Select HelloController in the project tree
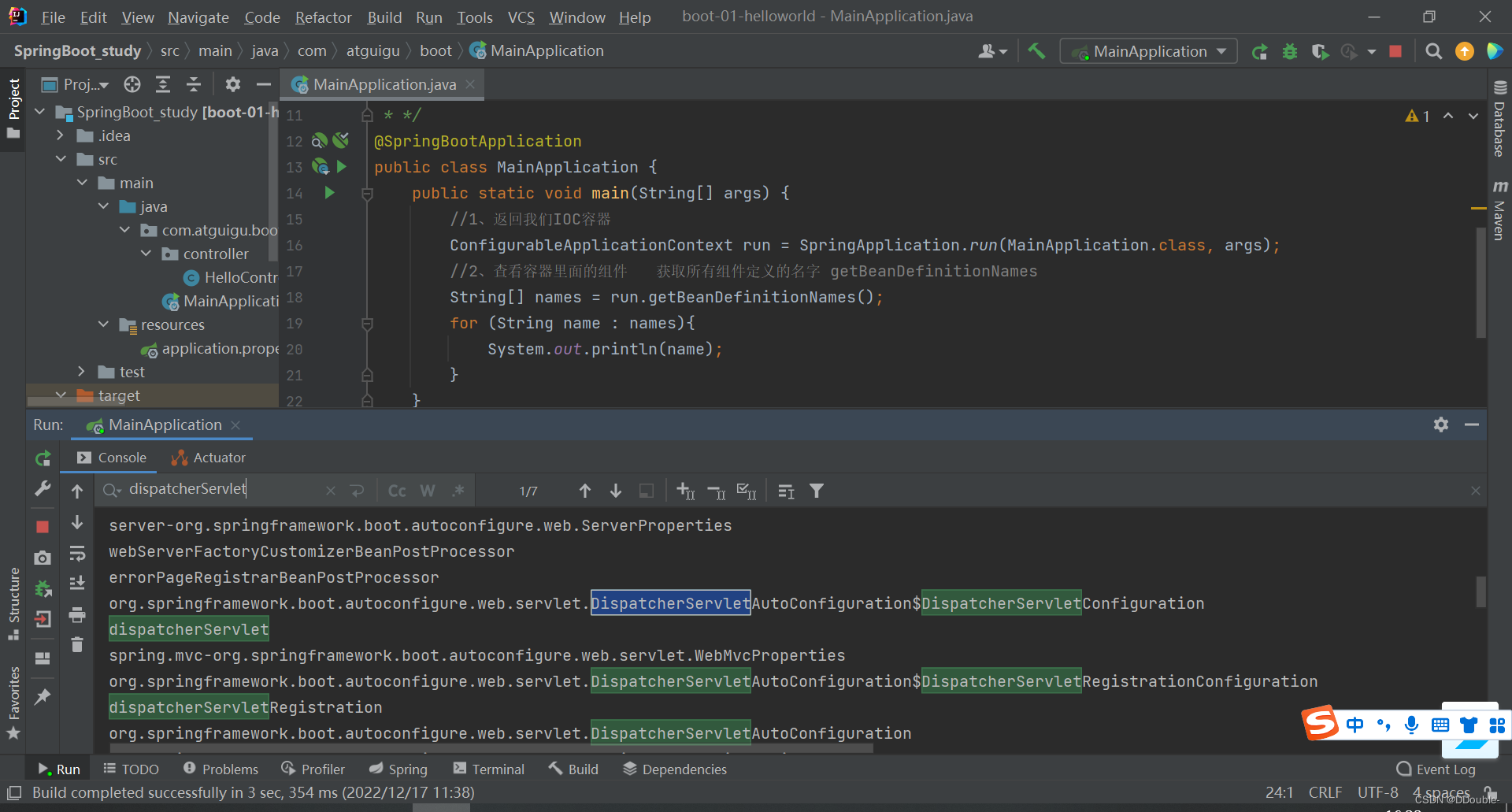The image size is (1512, 812). (x=231, y=277)
